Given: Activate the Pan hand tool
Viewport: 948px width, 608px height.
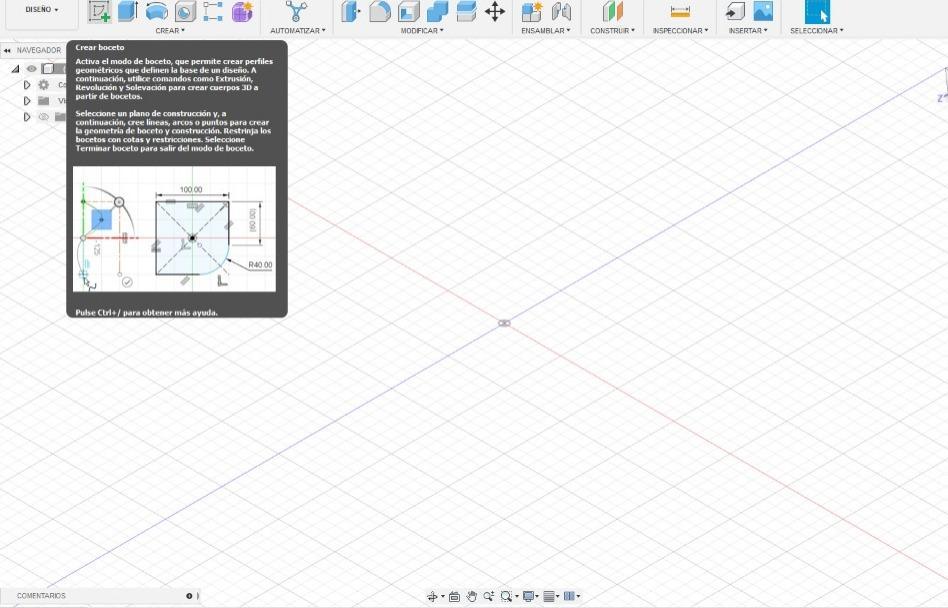Looking at the screenshot, I should (x=472, y=597).
